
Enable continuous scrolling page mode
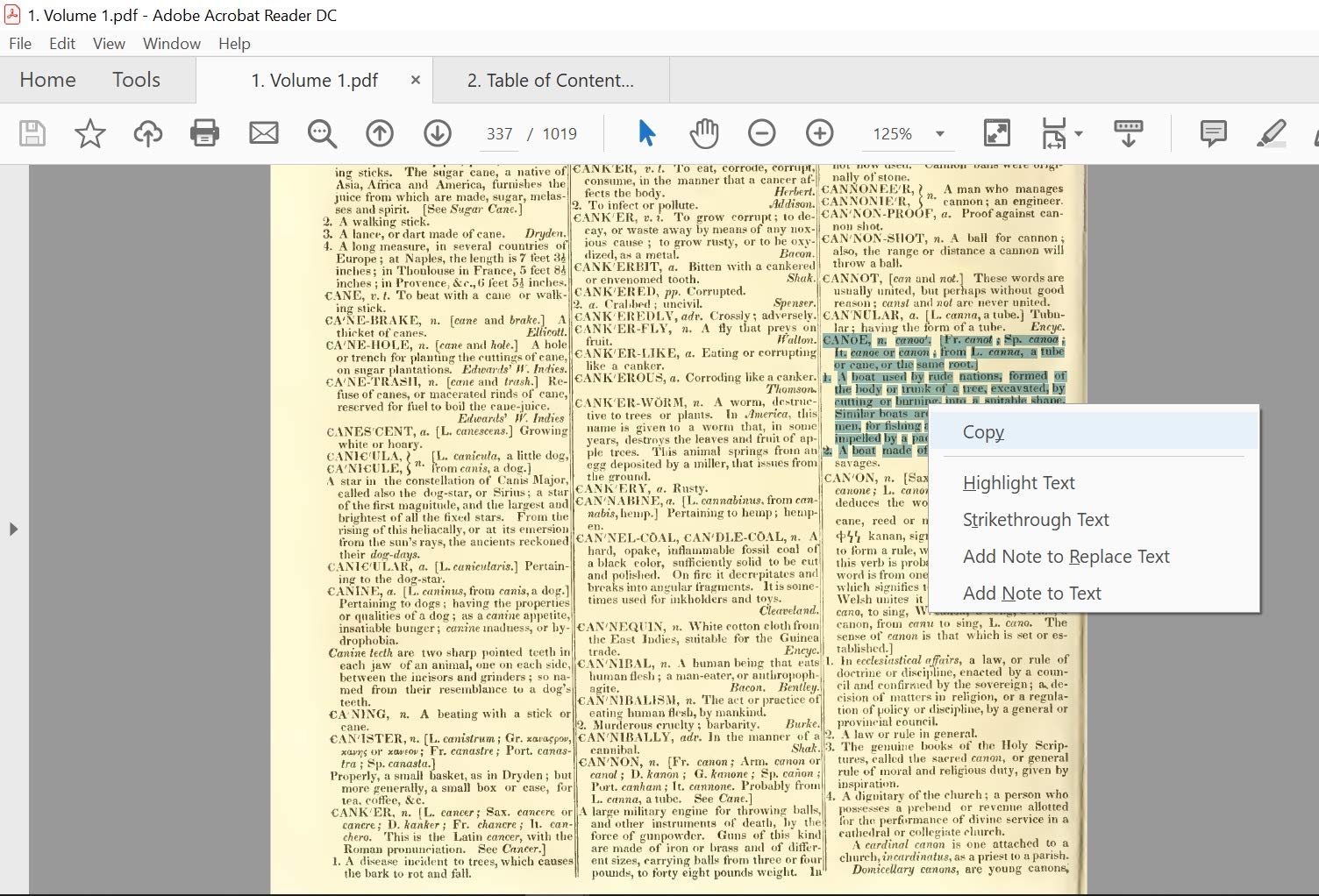[x=1129, y=133]
